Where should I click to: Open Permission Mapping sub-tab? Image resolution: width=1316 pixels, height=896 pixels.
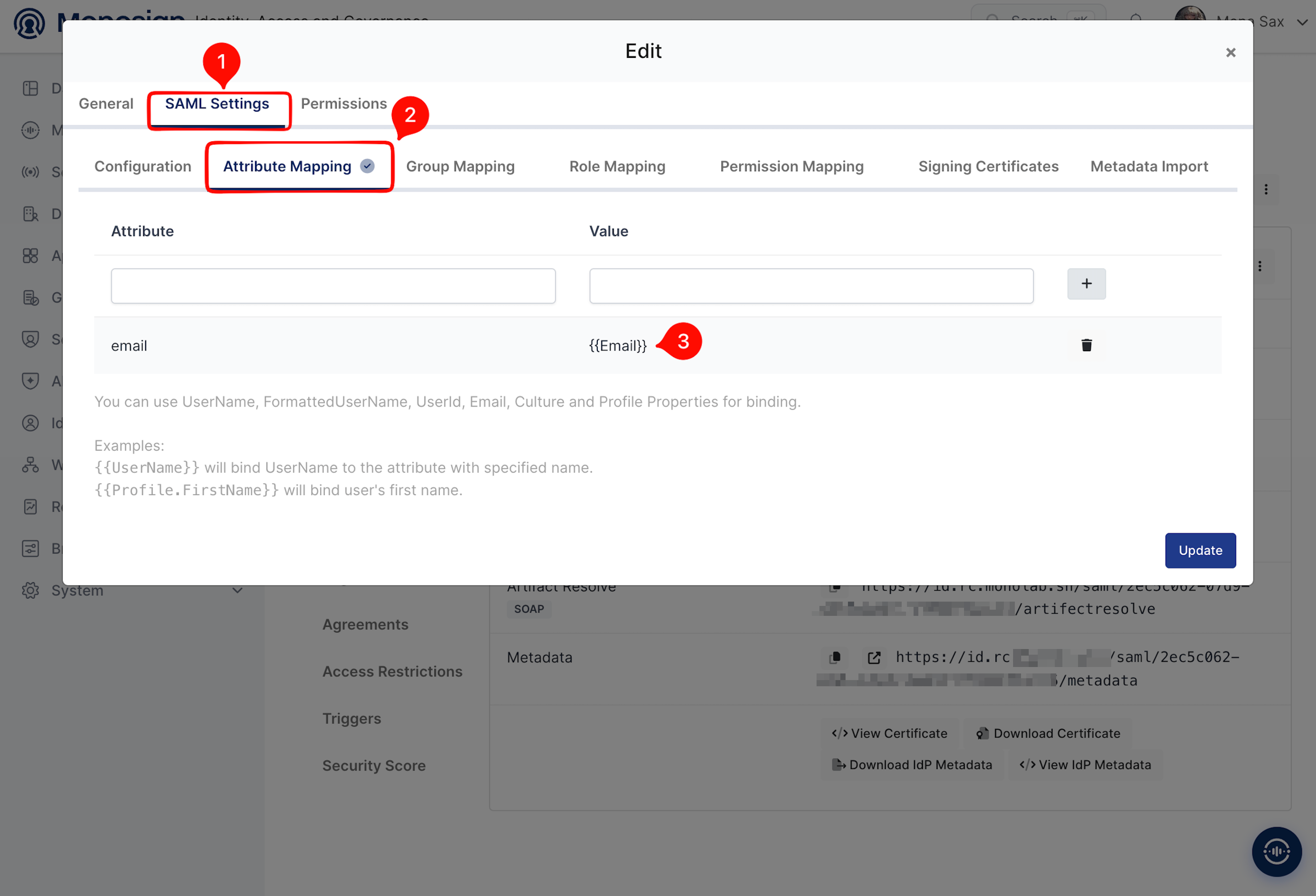click(792, 166)
